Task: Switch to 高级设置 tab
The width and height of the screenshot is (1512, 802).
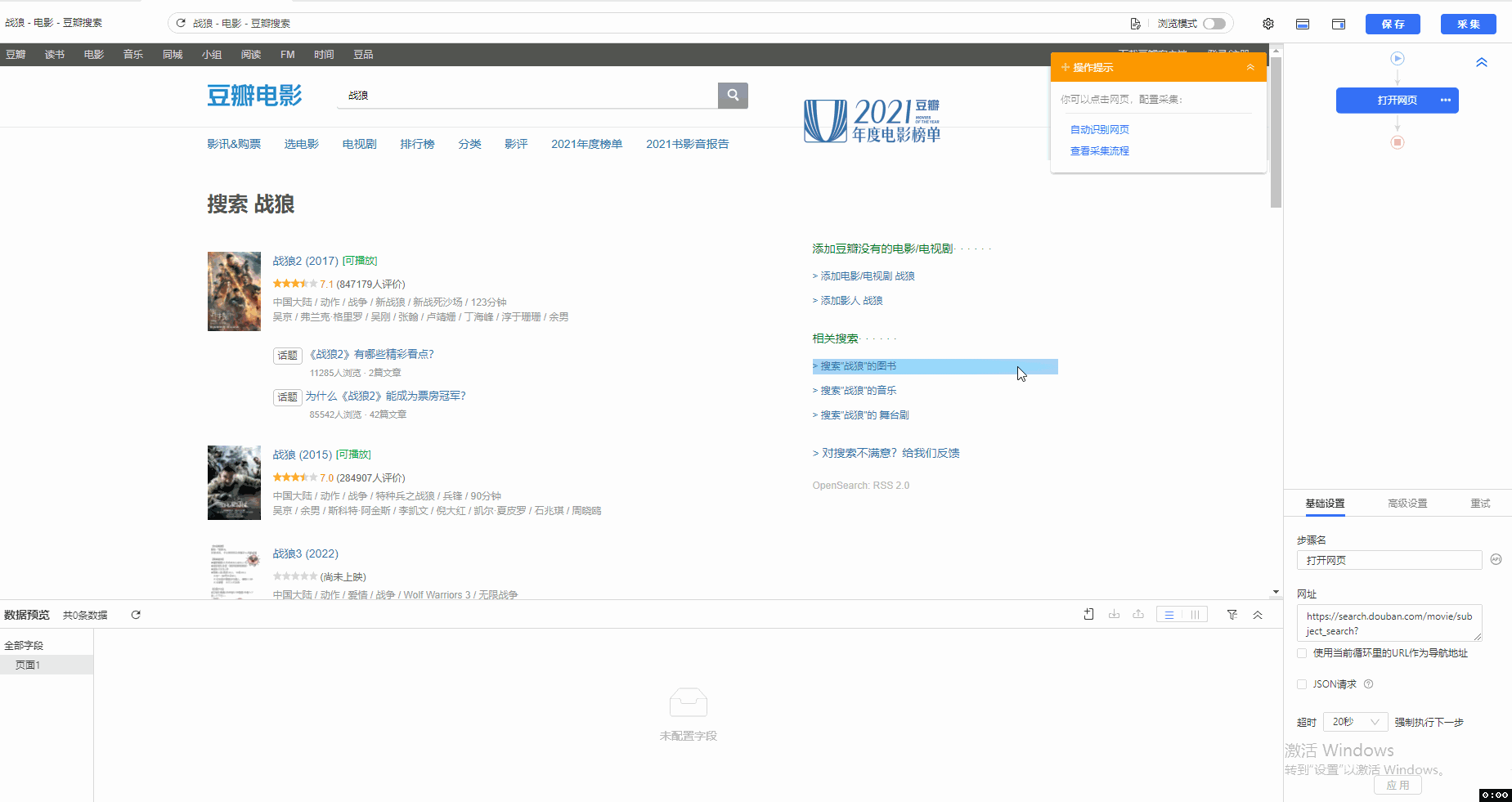Action: point(1407,504)
